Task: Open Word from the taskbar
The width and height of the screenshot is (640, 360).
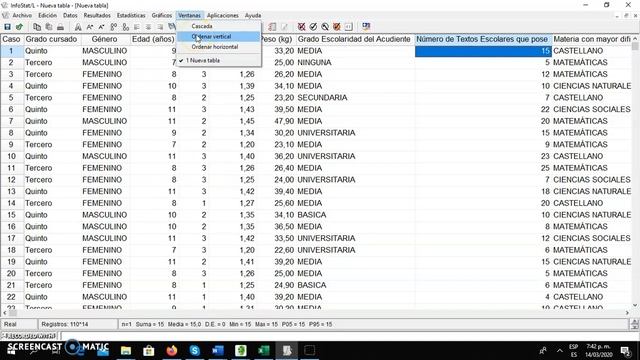Action: [218, 351]
